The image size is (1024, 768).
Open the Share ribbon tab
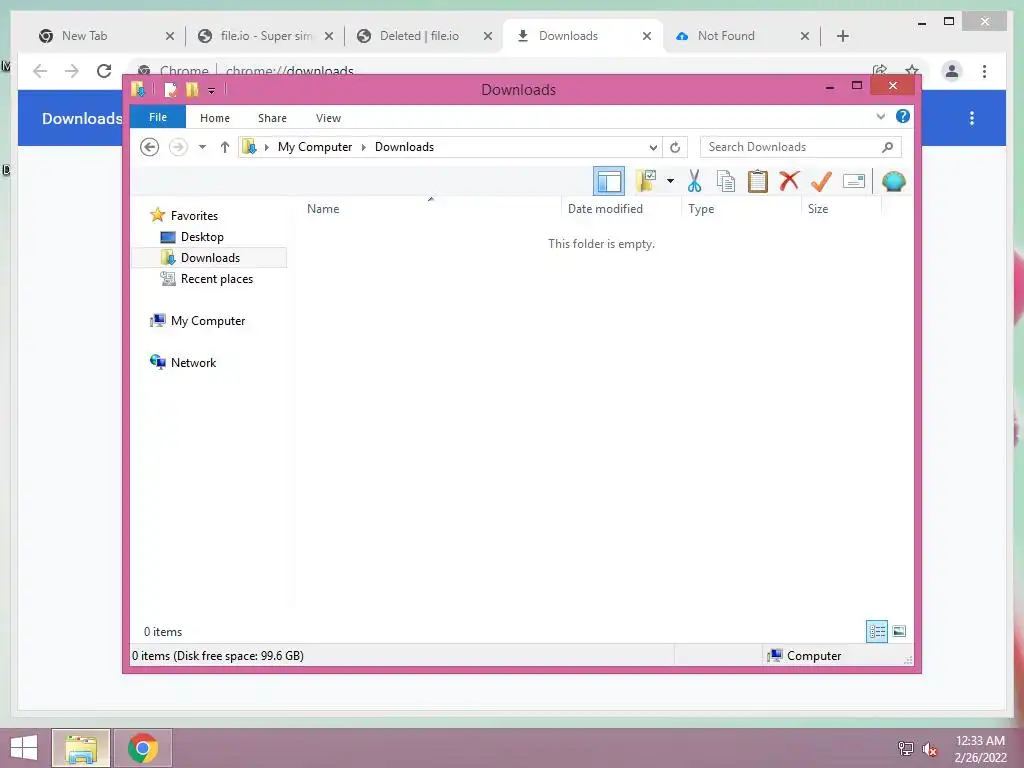click(272, 118)
